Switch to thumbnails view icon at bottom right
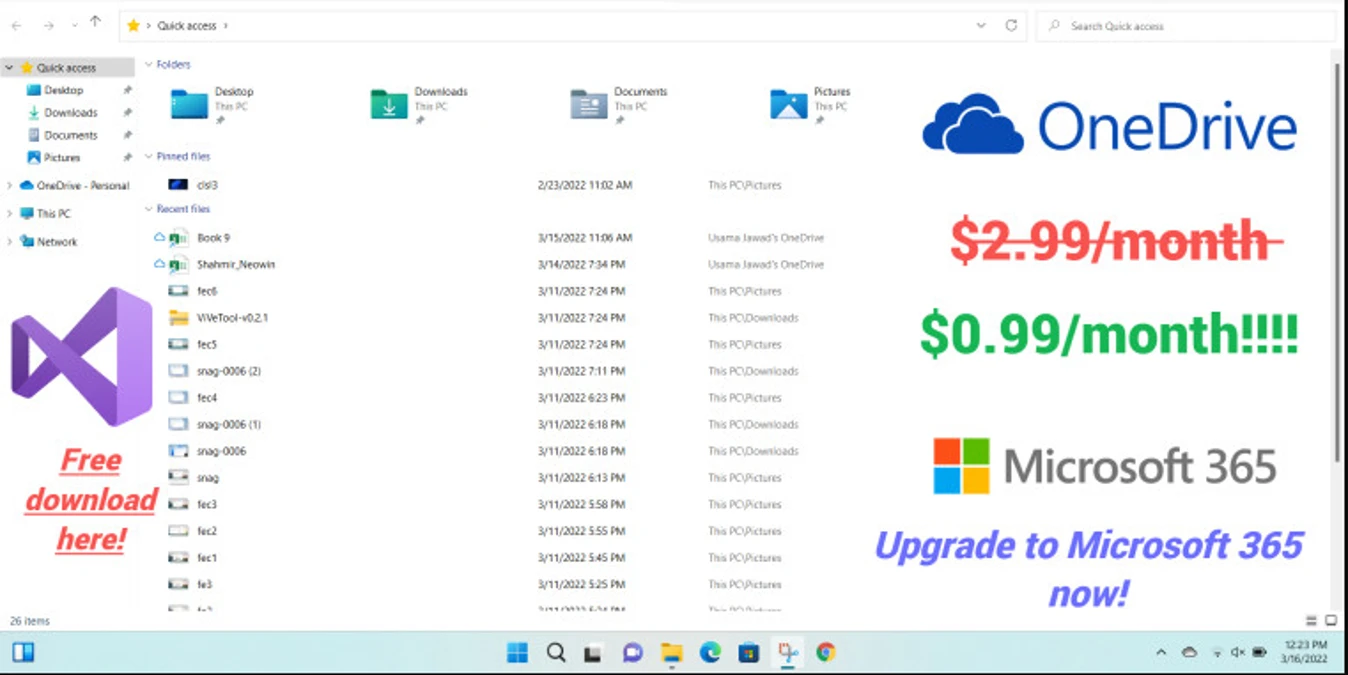 (x=1331, y=621)
